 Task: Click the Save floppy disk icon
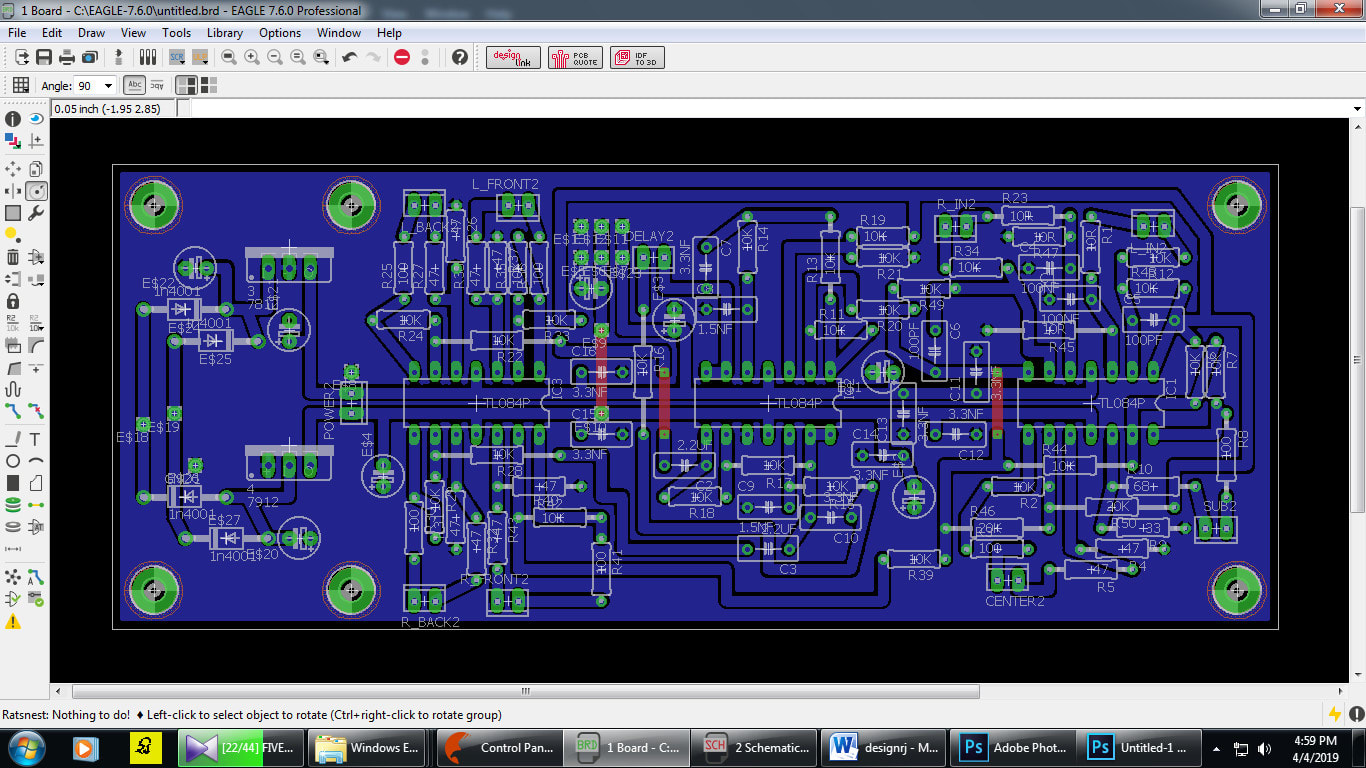click(x=44, y=57)
